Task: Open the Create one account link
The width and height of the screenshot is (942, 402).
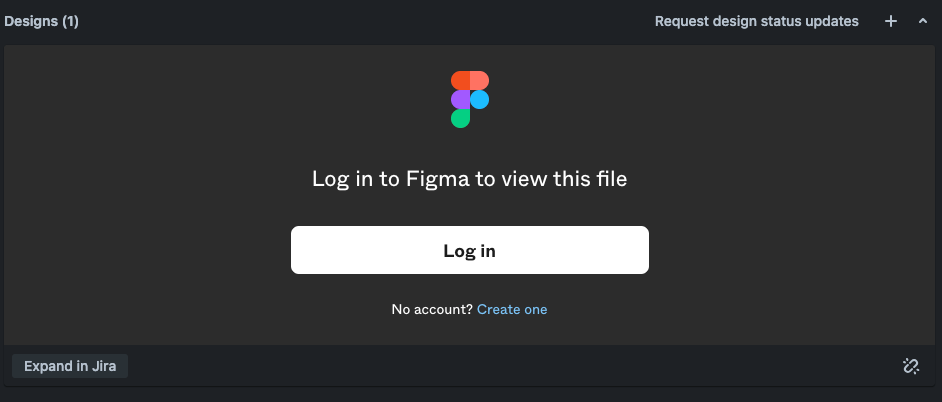Action: tap(512, 309)
